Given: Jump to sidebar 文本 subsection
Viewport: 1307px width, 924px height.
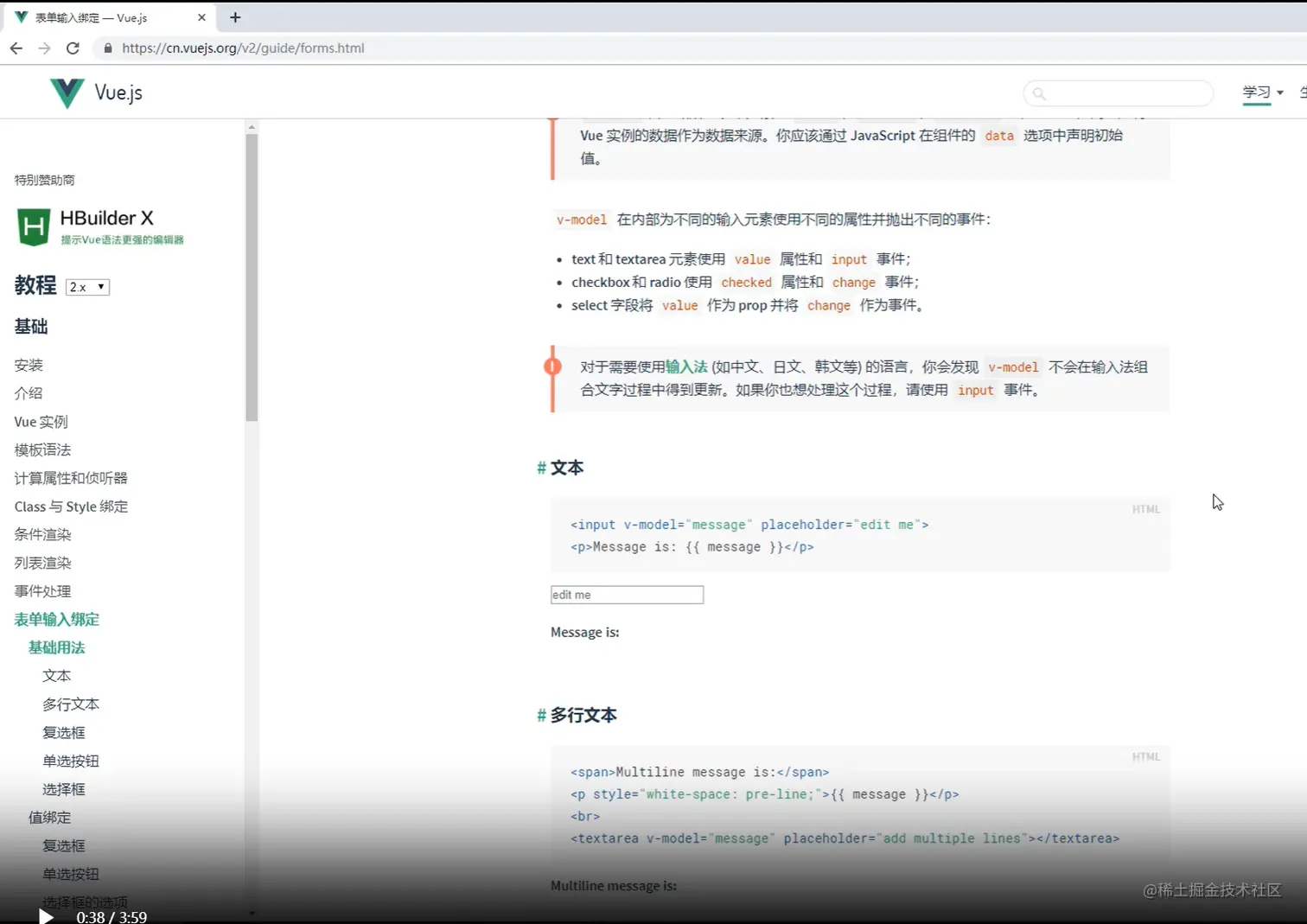Looking at the screenshot, I should coord(57,676).
